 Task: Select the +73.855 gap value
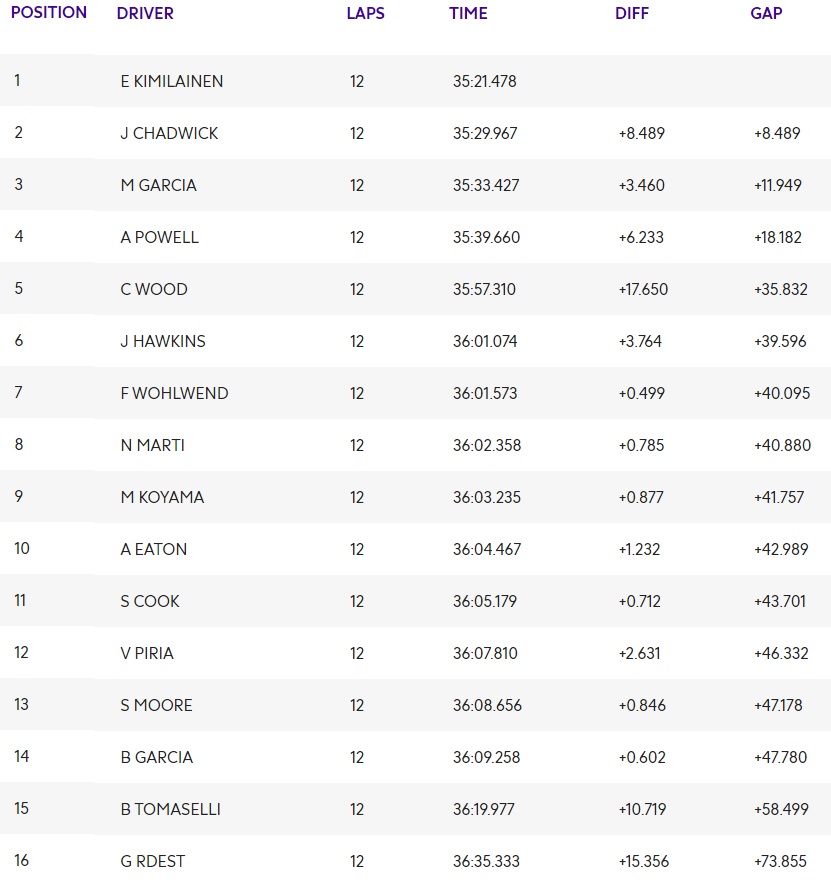click(x=780, y=861)
